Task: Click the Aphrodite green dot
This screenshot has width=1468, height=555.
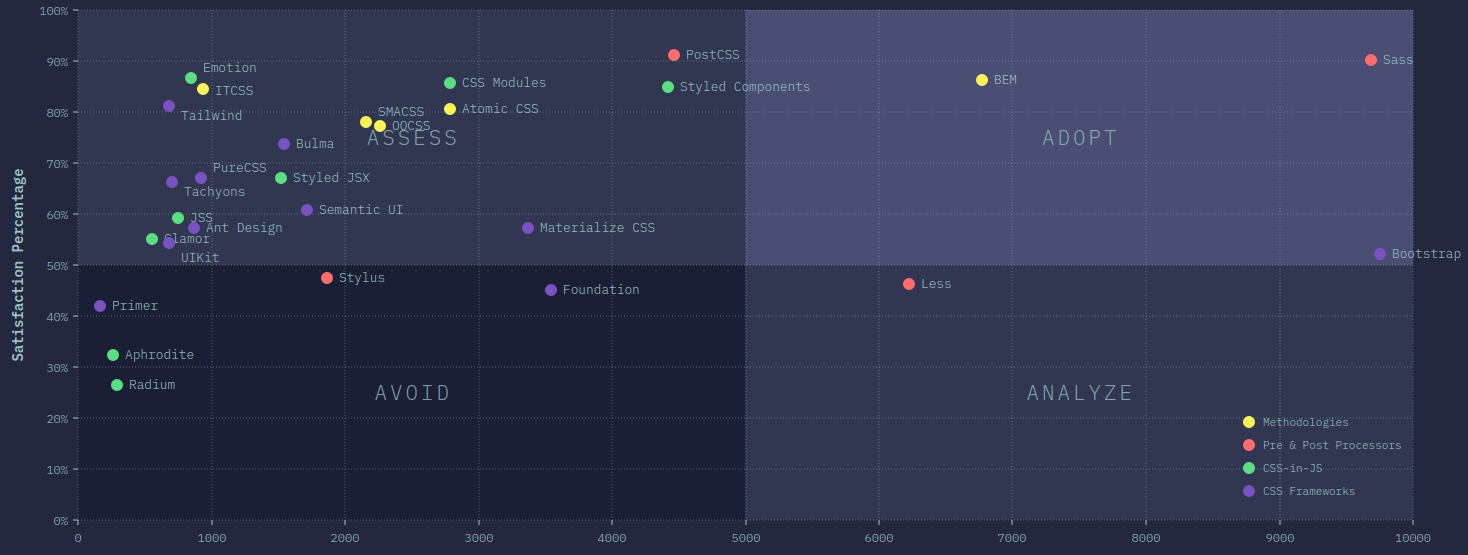Action: 113,355
